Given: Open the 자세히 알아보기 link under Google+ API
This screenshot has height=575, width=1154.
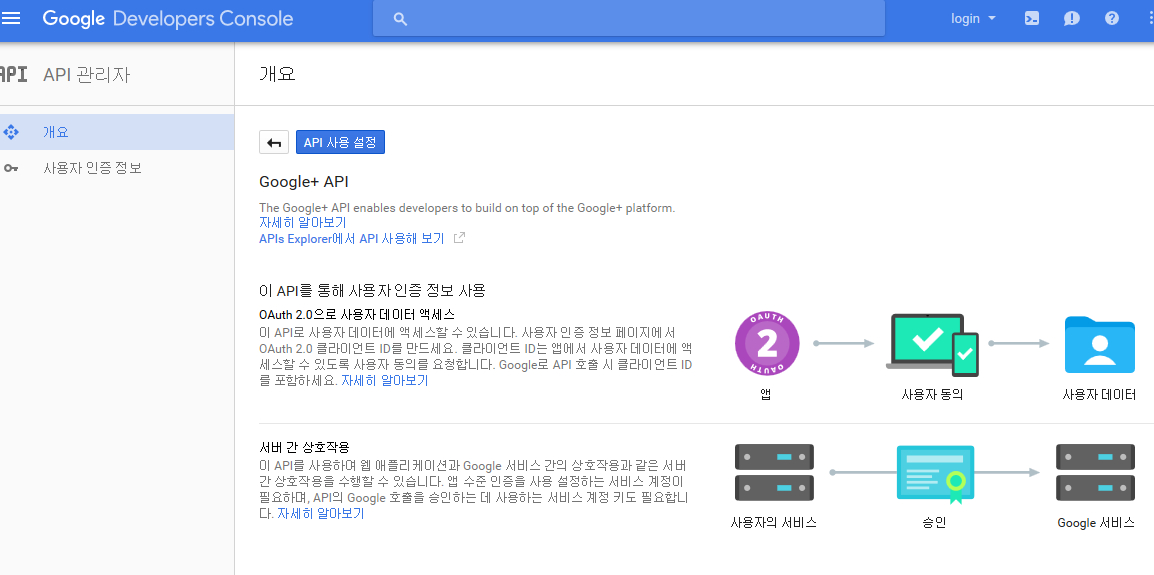Looking at the screenshot, I should click(x=303, y=223).
